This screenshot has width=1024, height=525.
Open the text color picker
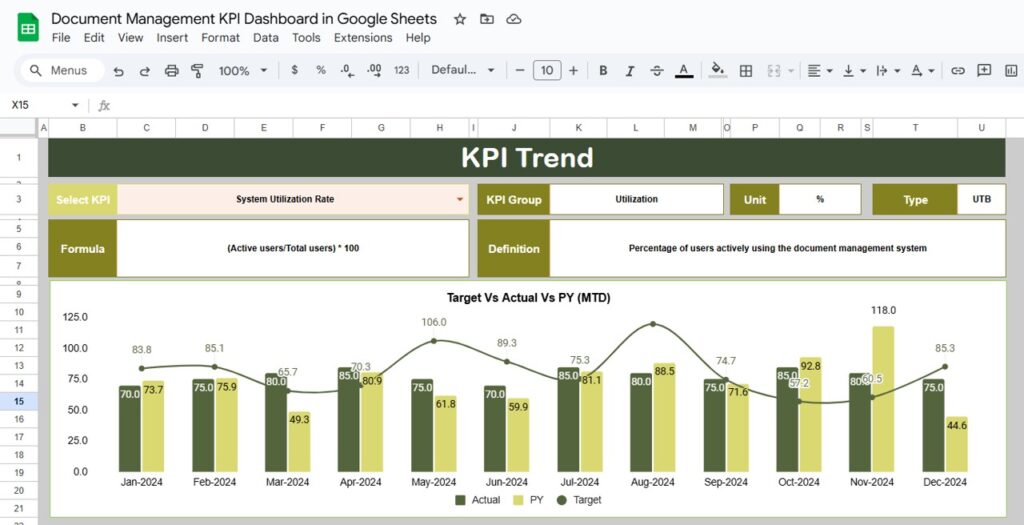coord(684,71)
